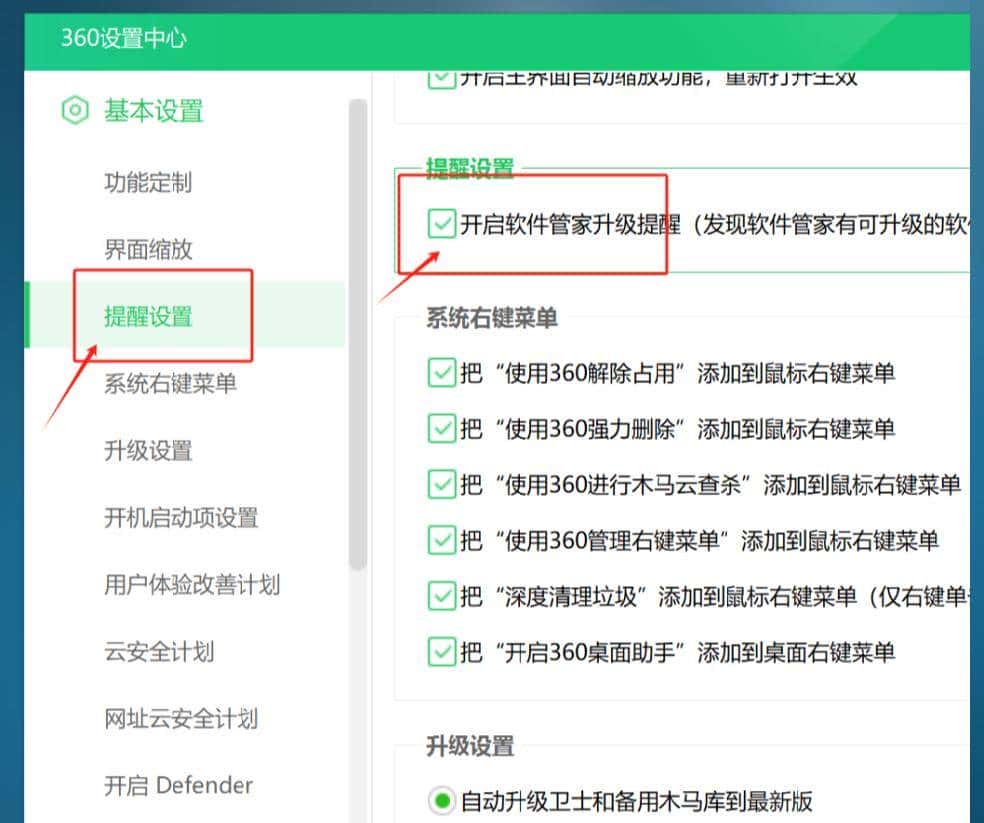Disable 使用360进行木马云查杀 menu entry
Screen dimensions: 984x823
(x=441, y=483)
